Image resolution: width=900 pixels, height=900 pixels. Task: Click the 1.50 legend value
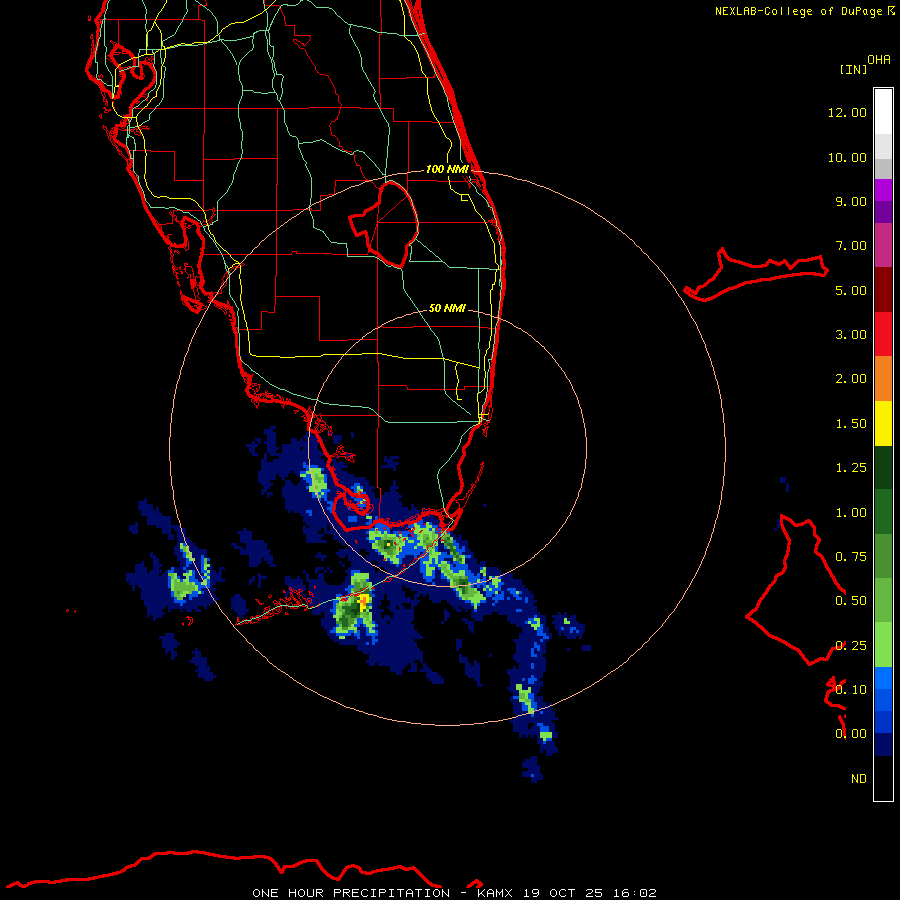[851, 424]
